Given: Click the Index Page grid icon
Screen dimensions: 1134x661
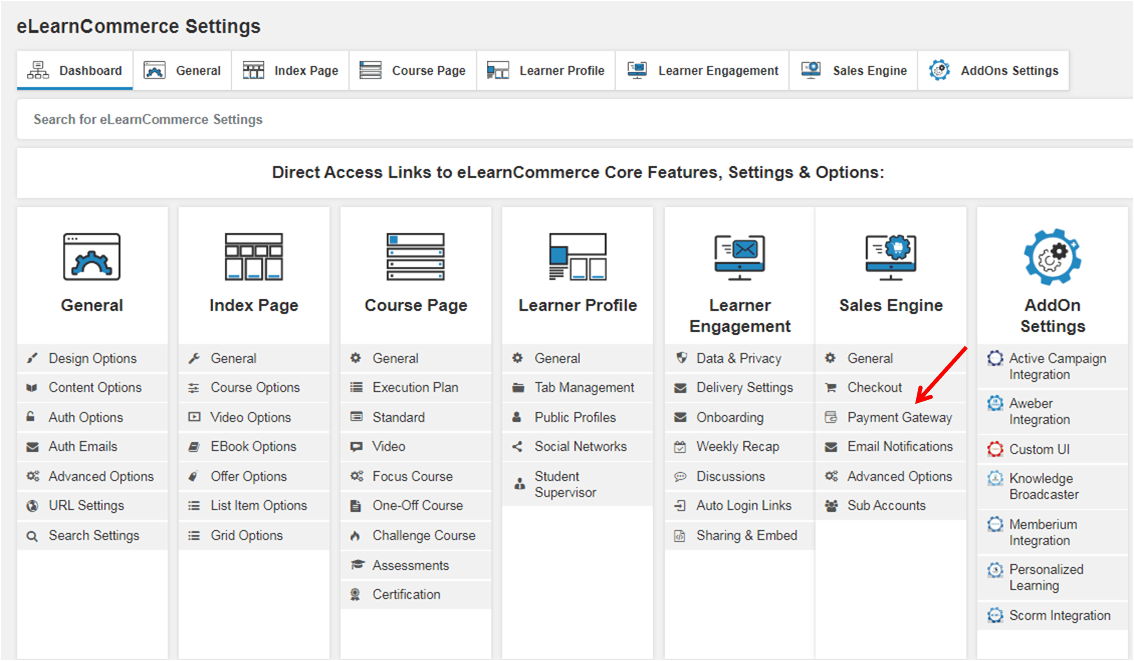Looking at the screenshot, I should click(x=254, y=255).
